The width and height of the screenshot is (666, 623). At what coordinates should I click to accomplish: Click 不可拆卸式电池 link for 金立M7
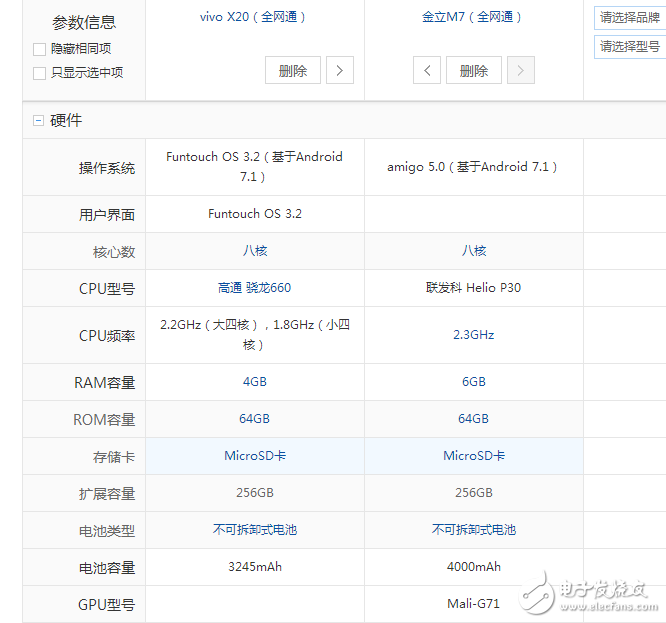click(x=474, y=530)
